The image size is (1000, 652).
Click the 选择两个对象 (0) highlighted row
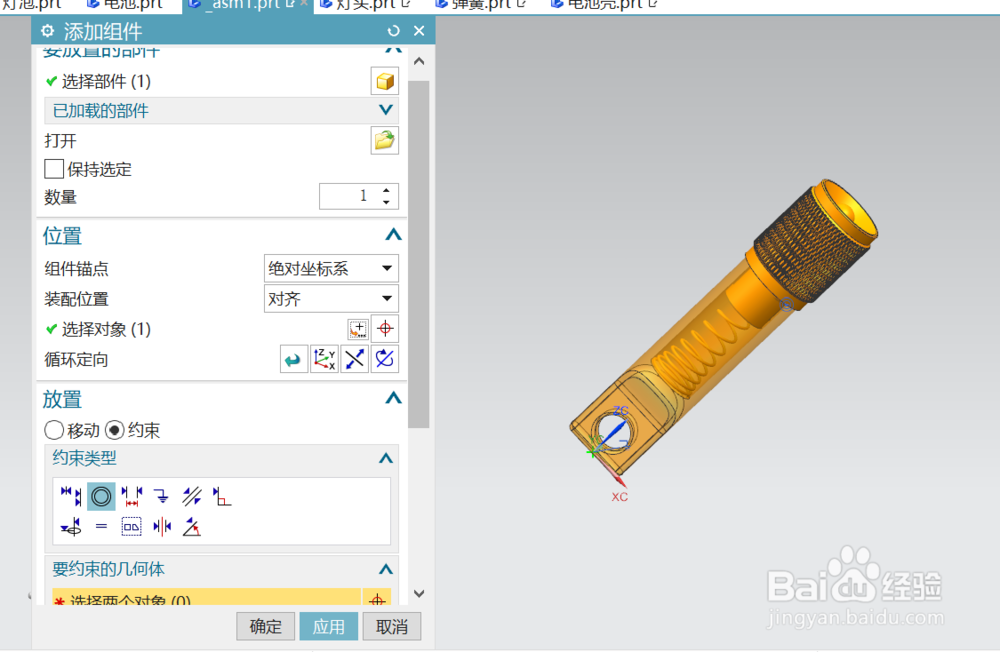(207, 598)
